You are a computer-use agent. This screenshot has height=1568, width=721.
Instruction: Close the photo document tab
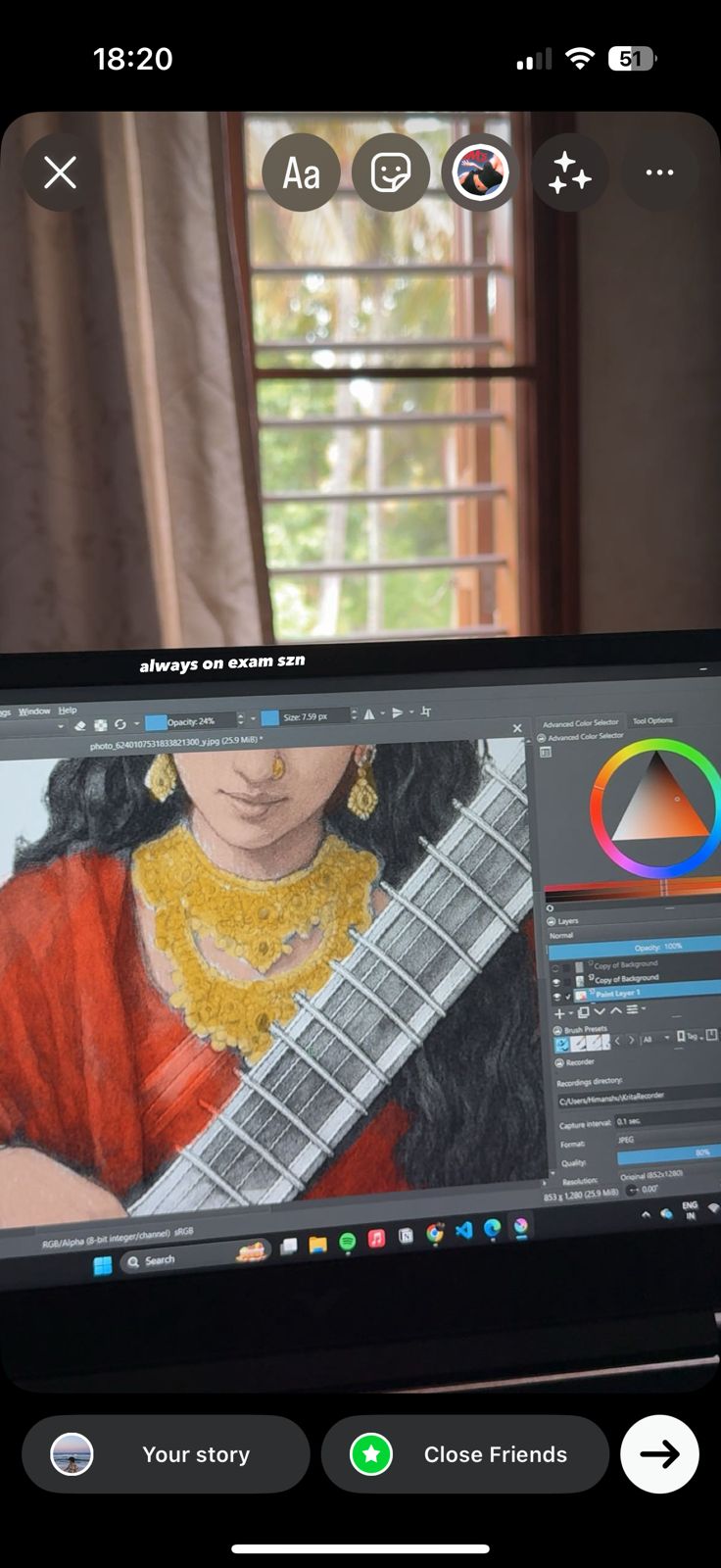517,728
